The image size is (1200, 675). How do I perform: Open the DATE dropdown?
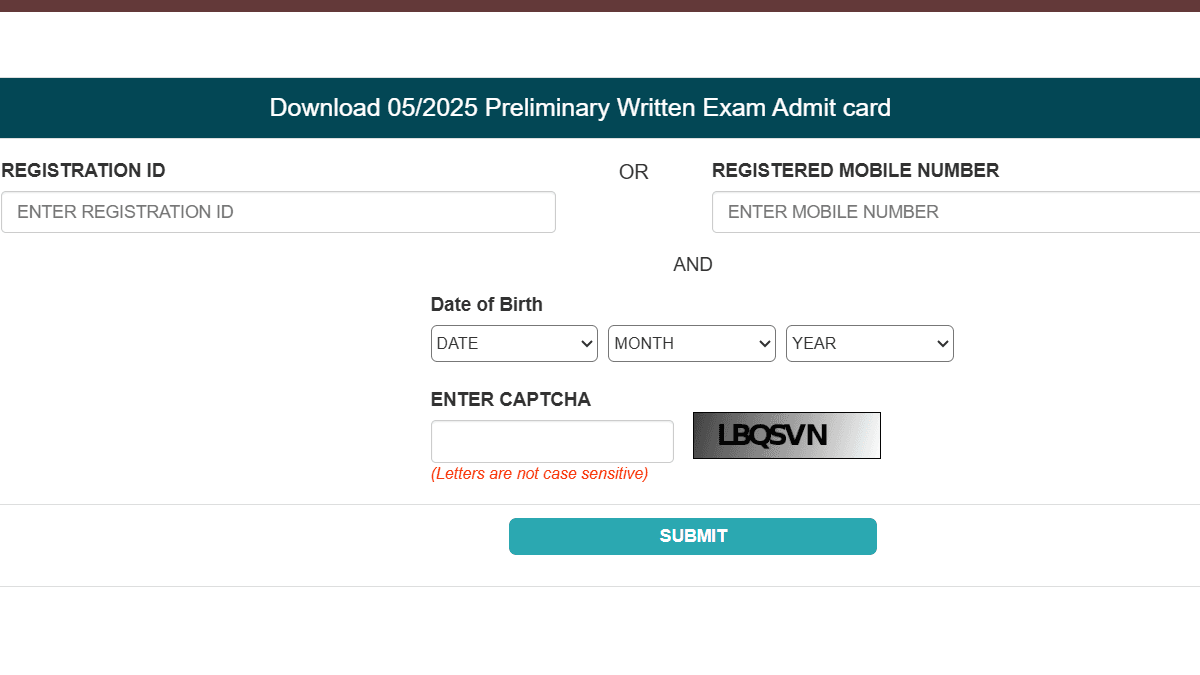click(x=513, y=343)
